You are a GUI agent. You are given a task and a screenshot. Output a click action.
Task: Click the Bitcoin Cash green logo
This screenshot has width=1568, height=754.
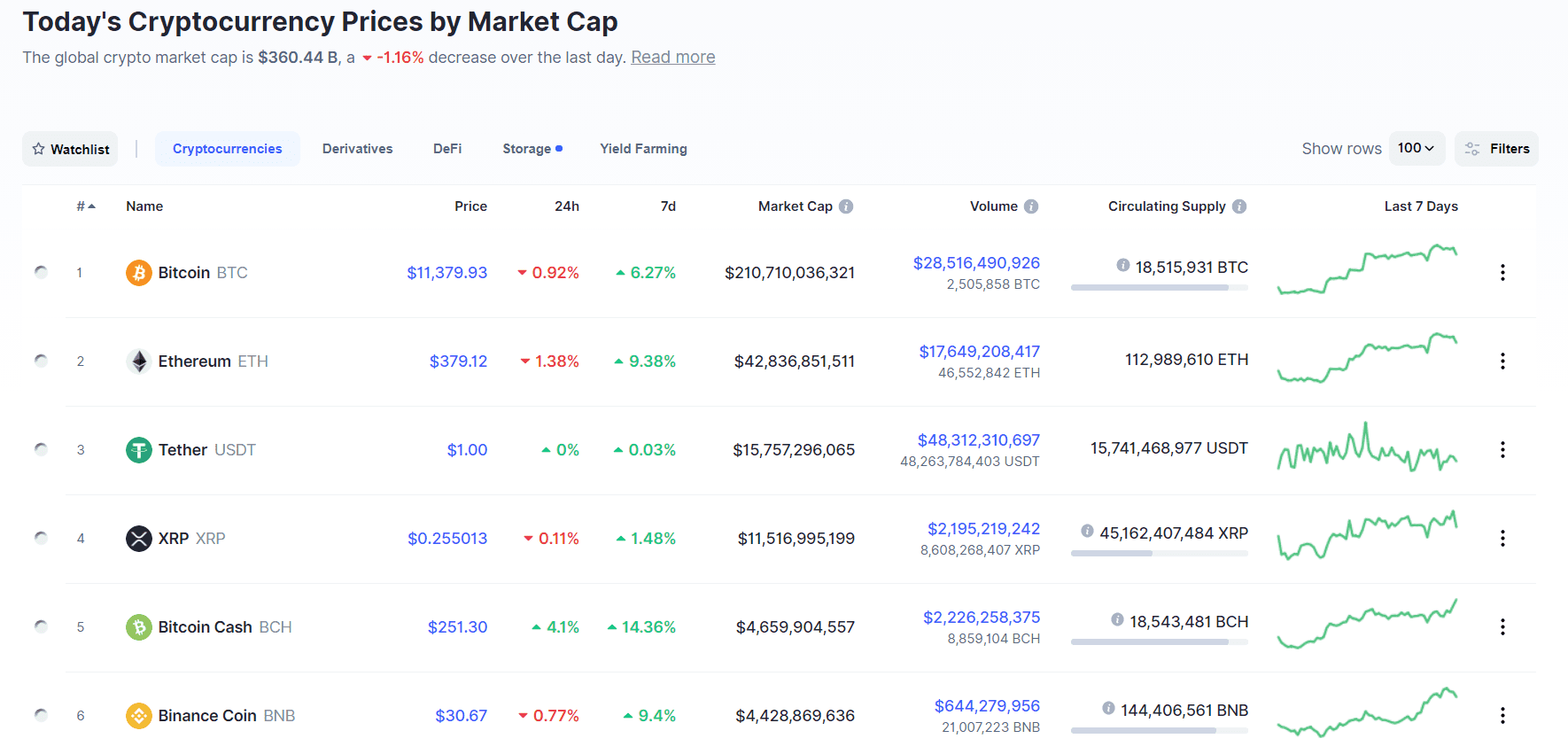(138, 627)
